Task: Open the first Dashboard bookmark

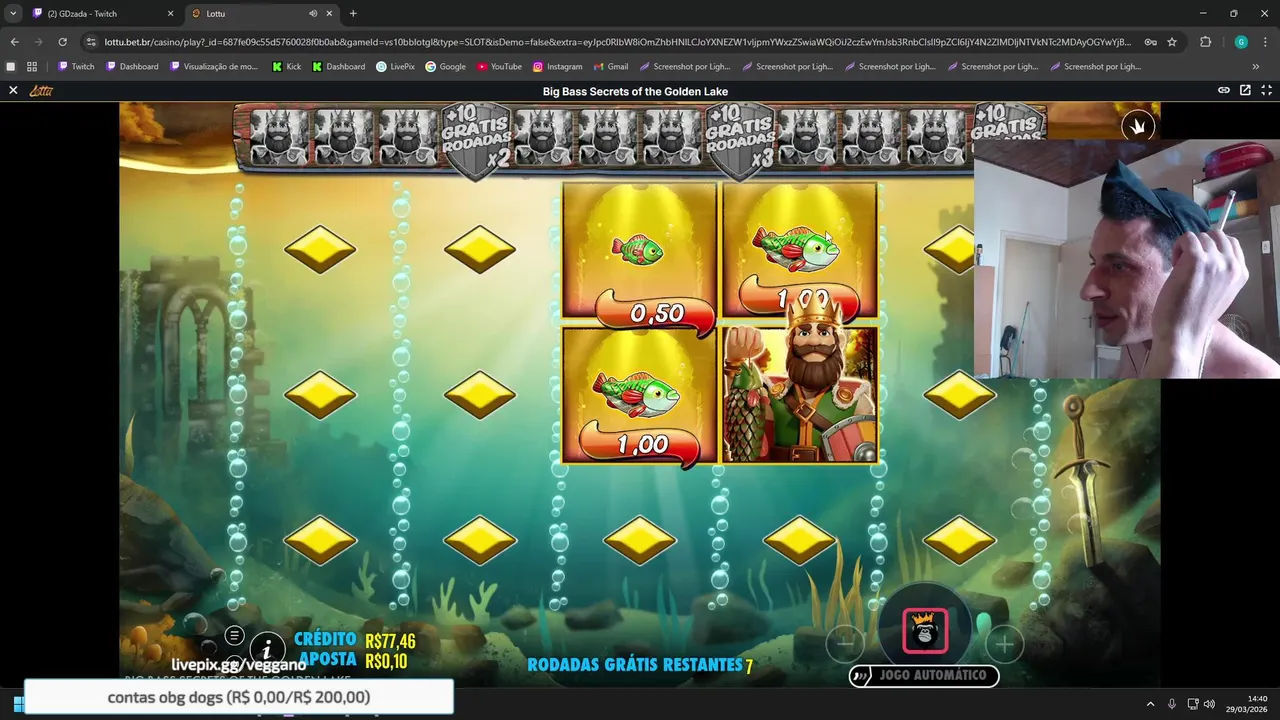Action: (132, 67)
